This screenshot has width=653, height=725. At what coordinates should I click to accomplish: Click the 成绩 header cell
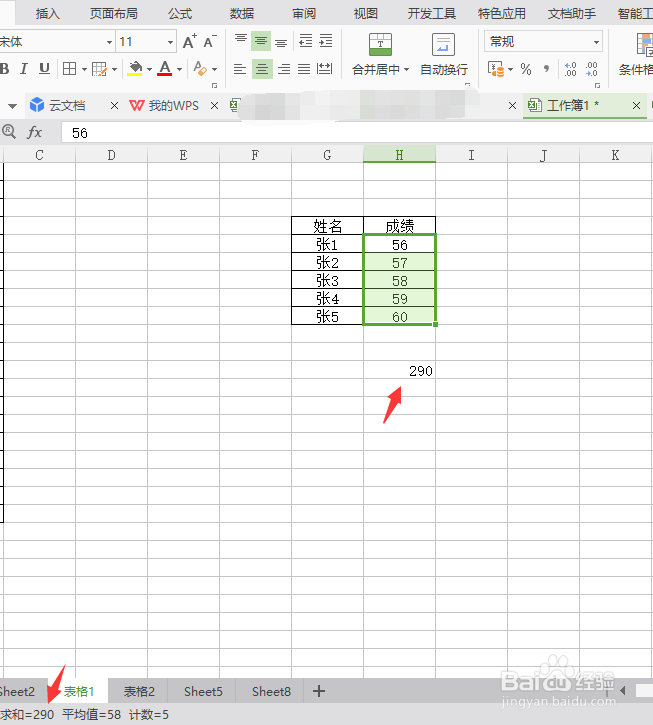click(x=400, y=226)
